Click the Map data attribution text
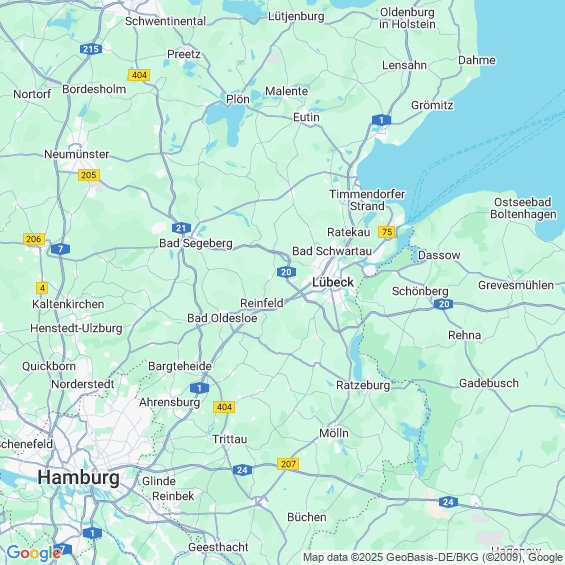 tap(433, 557)
